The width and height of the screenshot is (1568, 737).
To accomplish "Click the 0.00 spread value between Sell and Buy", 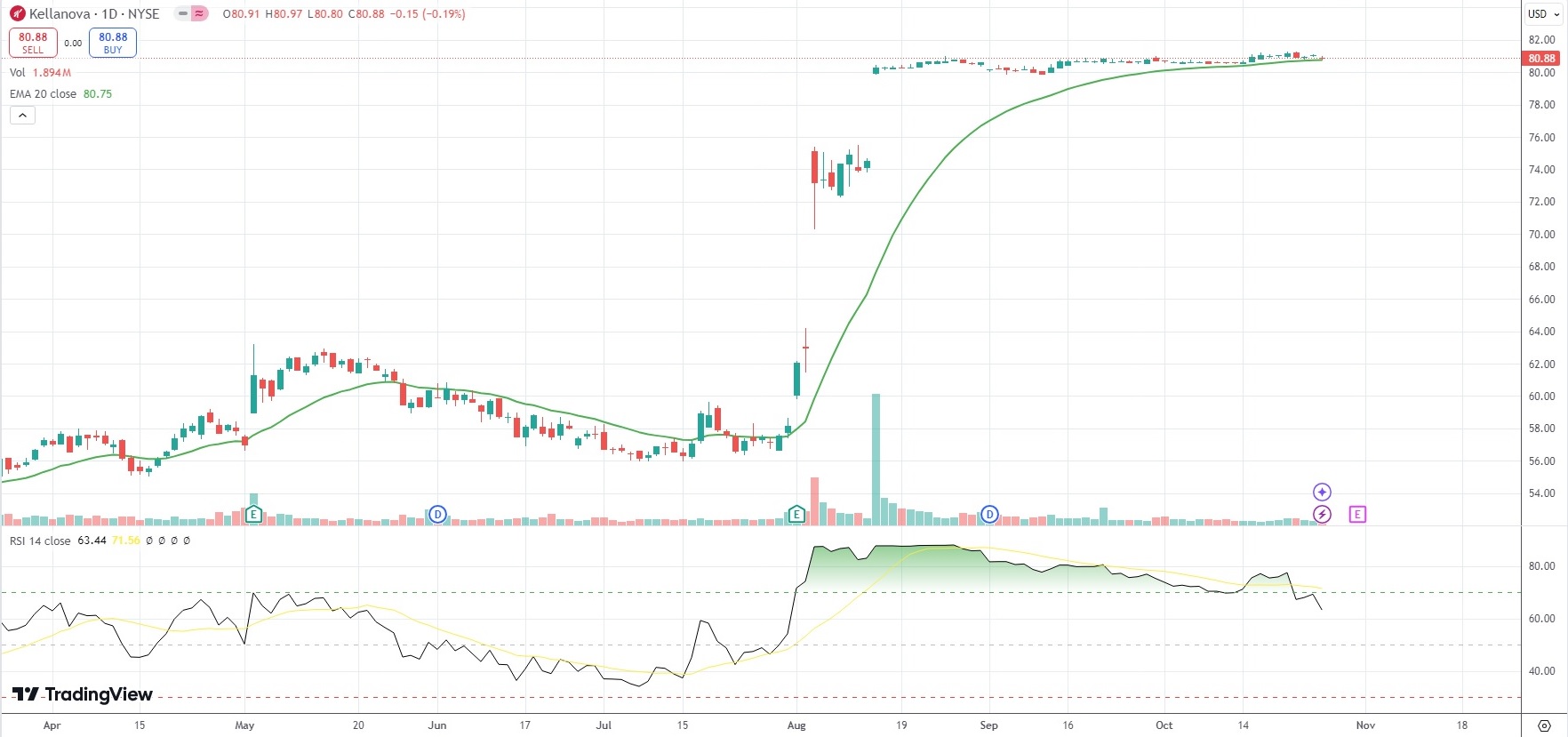I will pos(73,43).
